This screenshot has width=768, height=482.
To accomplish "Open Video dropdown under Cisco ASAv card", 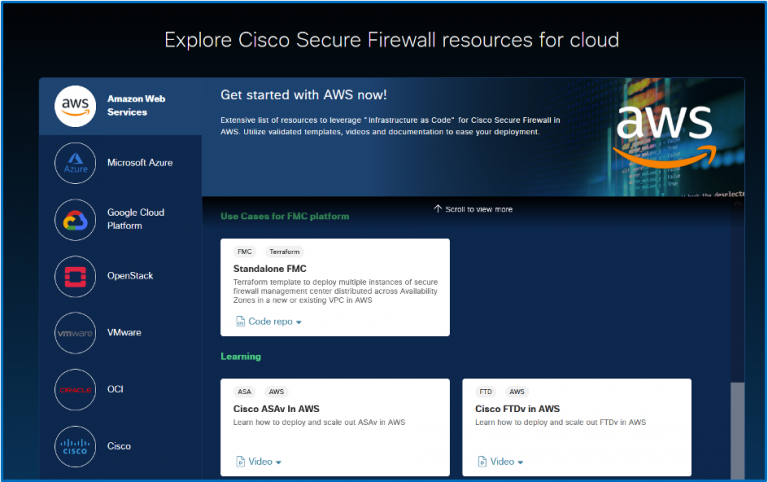I will 278,462.
